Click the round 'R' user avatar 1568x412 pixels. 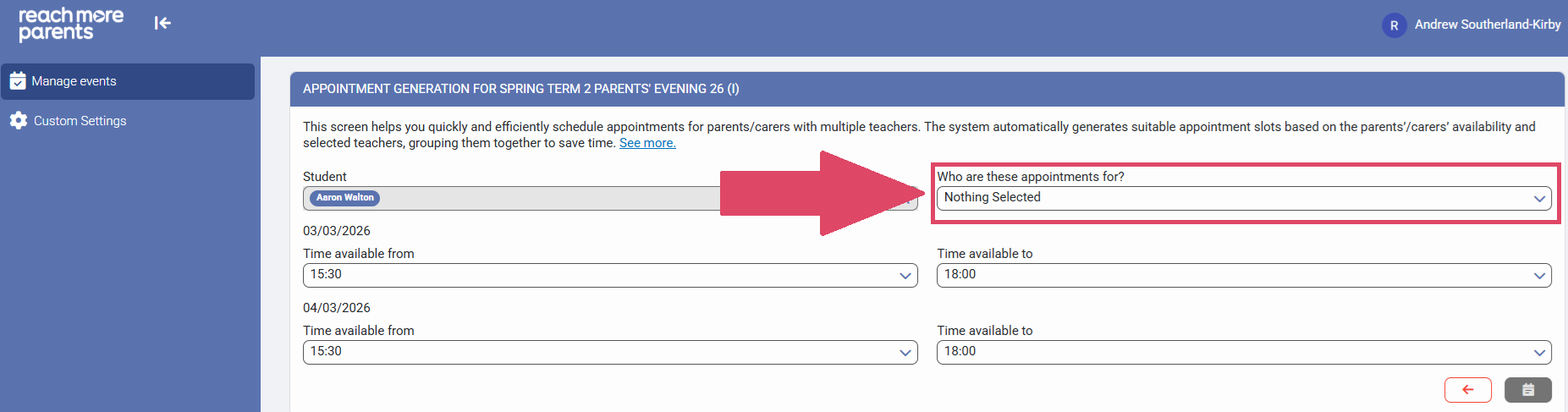[x=1394, y=25]
